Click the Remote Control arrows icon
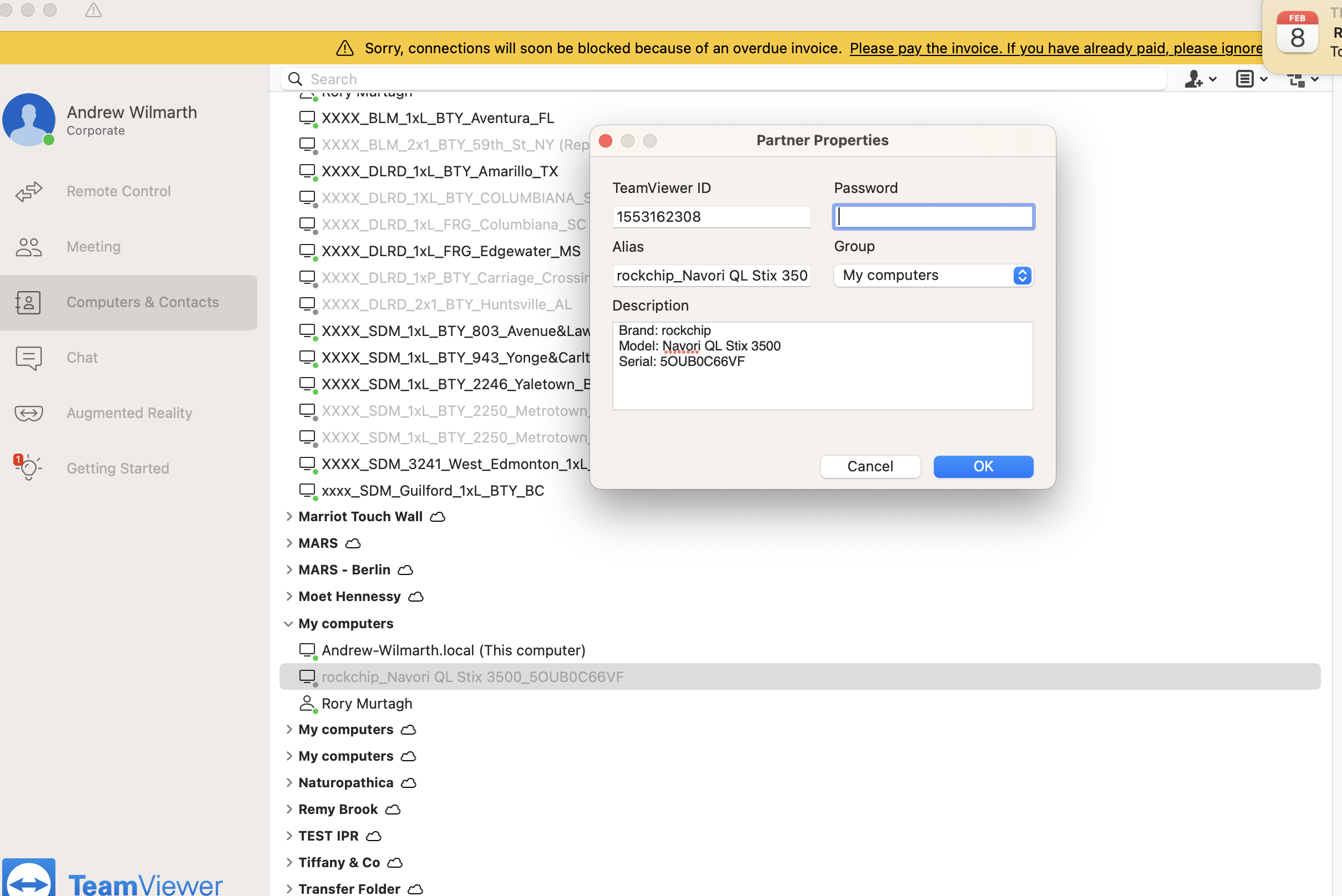 29,191
